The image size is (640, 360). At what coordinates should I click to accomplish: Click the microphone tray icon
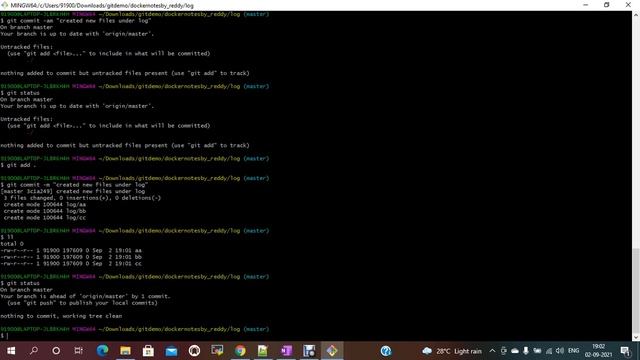click(x=526, y=351)
